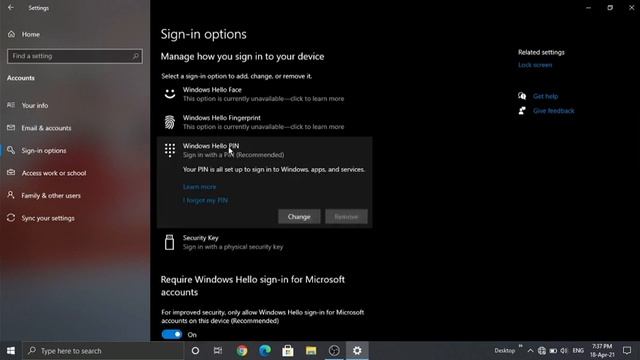Open Task View on taskbar
The height and width of the screenshot is (360, 640).
pos(218,351)
